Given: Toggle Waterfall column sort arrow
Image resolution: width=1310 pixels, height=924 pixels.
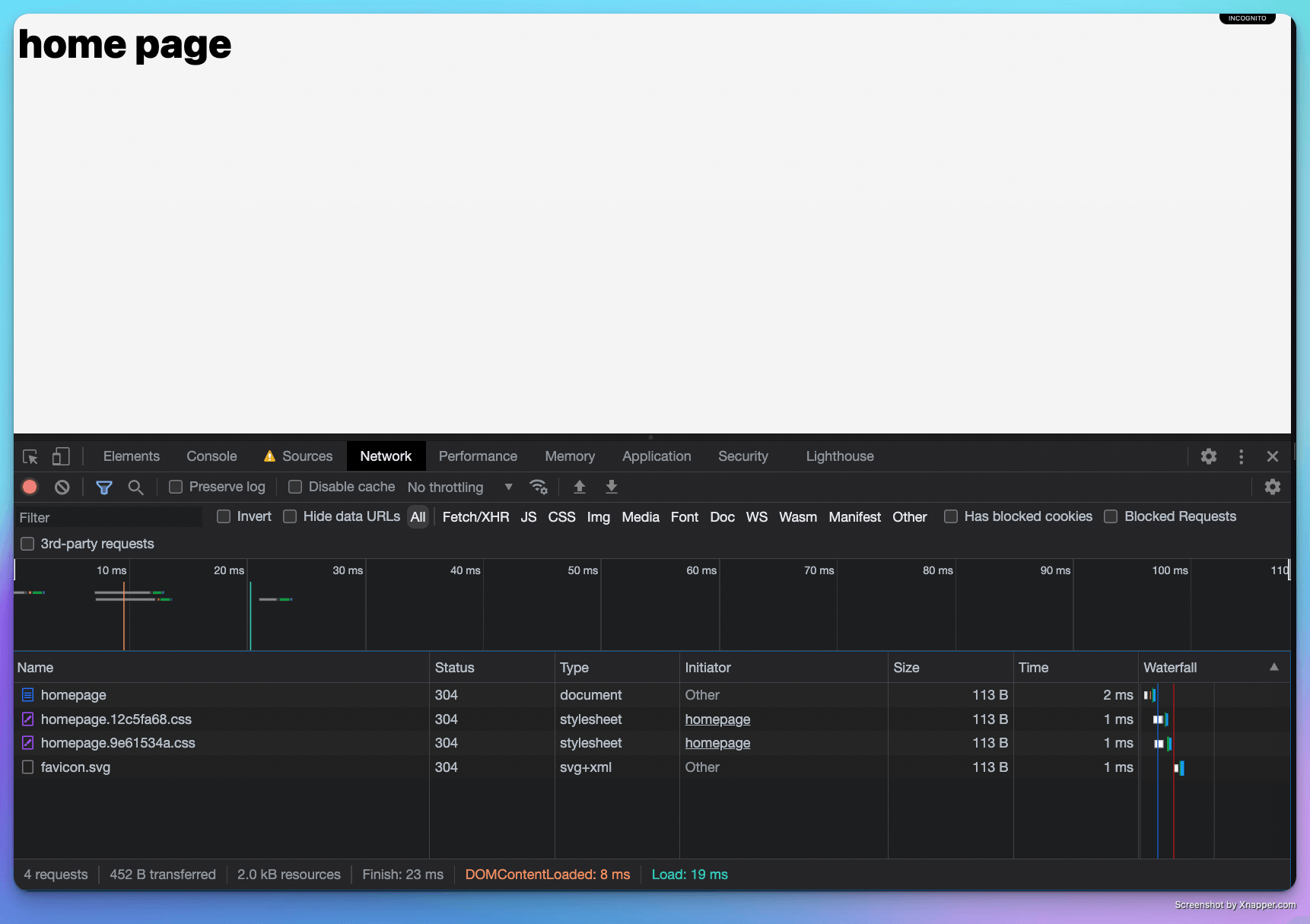Looking at the screenshot, I should pyautogui.click(x=1274, y=667).
